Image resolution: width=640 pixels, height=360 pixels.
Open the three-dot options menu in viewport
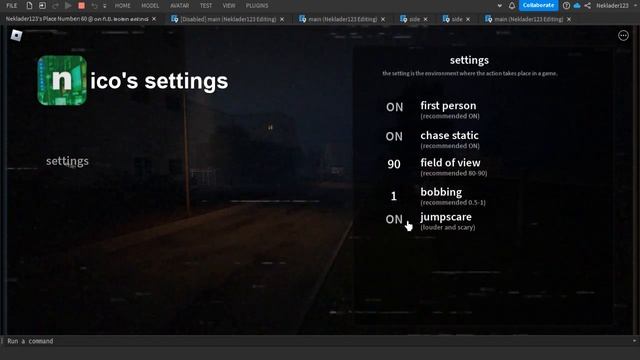(623, 36)
